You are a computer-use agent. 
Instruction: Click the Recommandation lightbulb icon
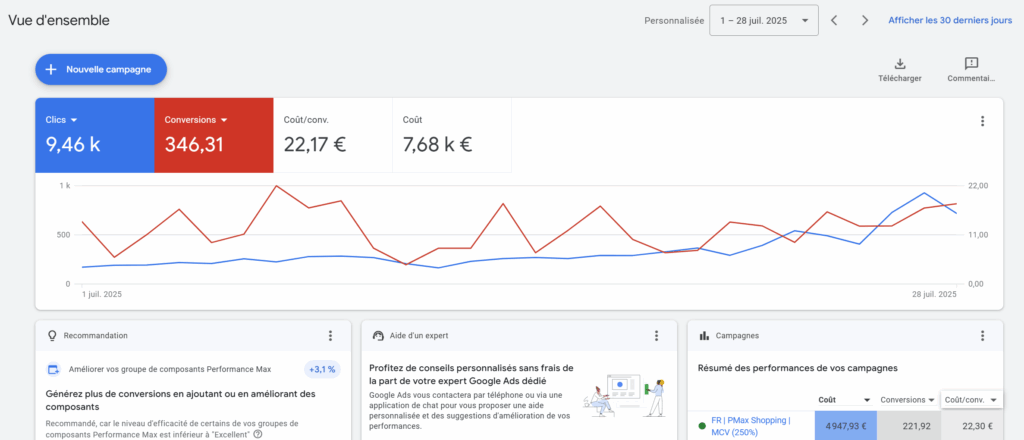point(52,336)
